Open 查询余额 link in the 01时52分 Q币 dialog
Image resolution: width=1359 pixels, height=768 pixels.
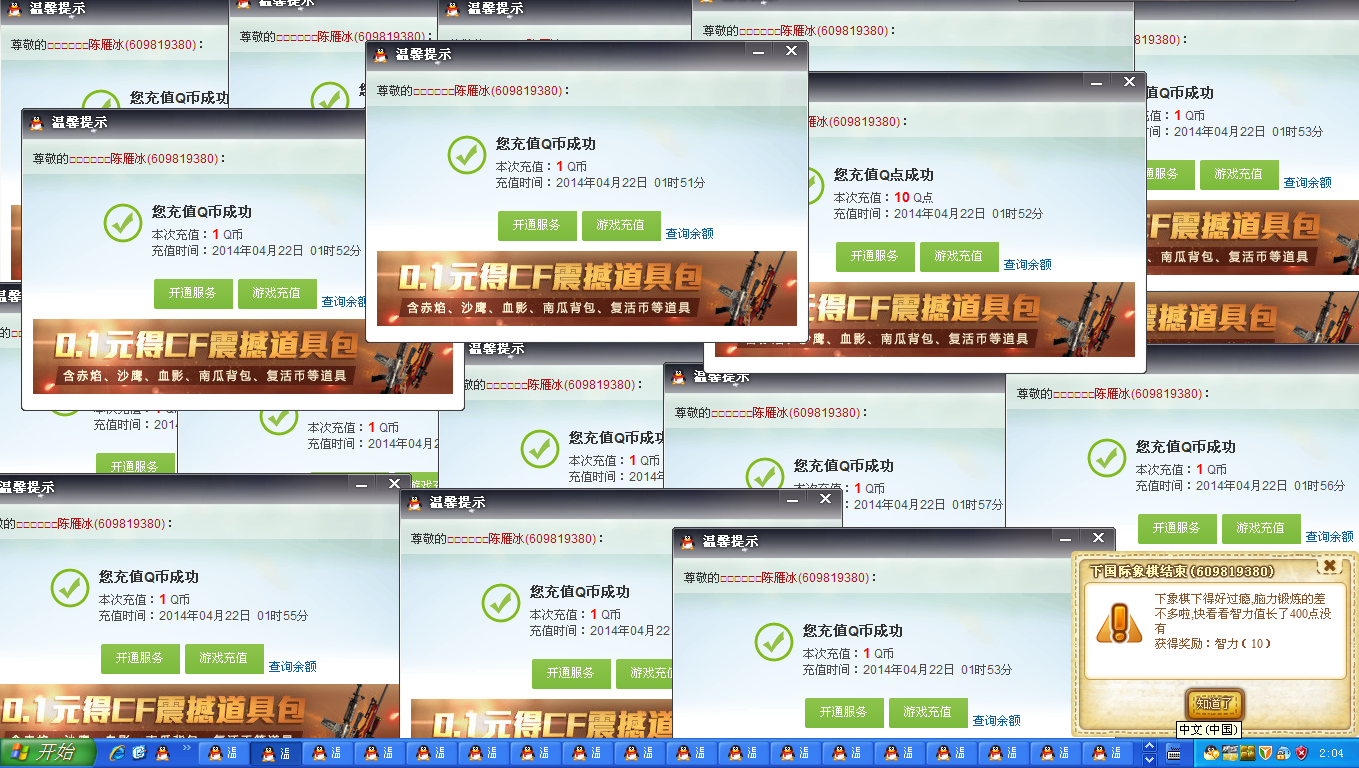[x=344, y=302]
